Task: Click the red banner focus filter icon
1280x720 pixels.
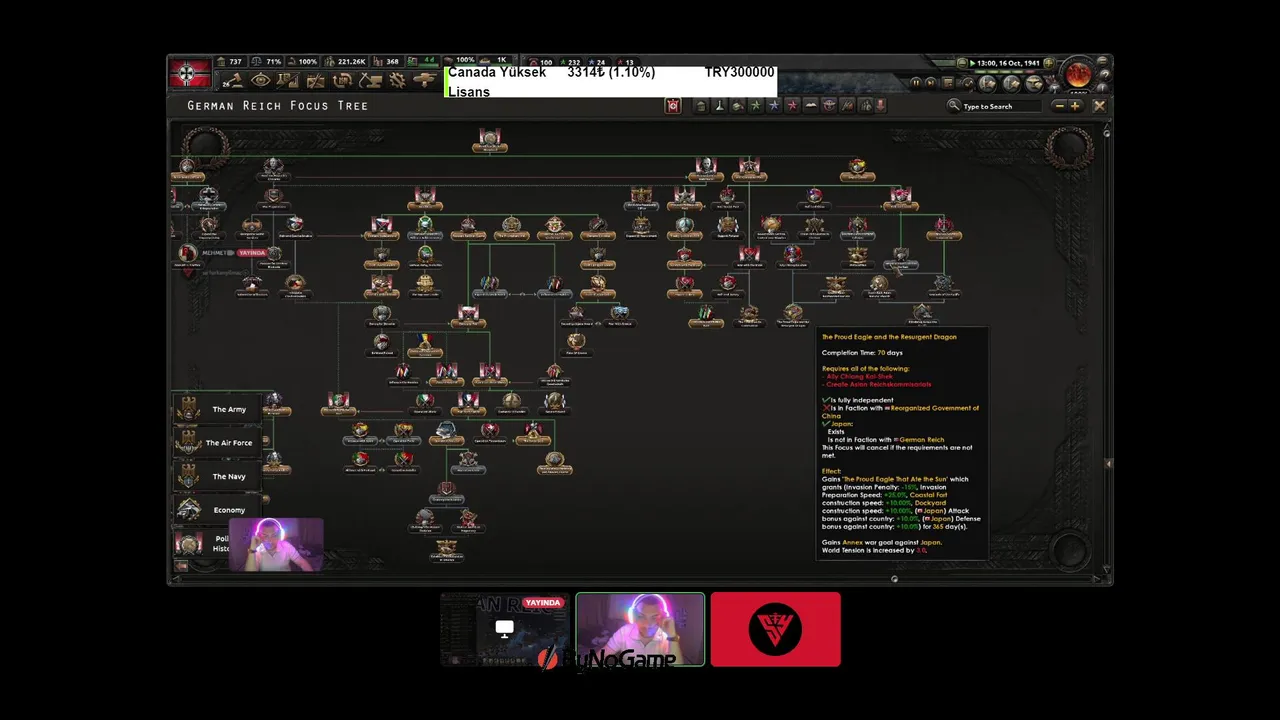Action: (673, 106)
